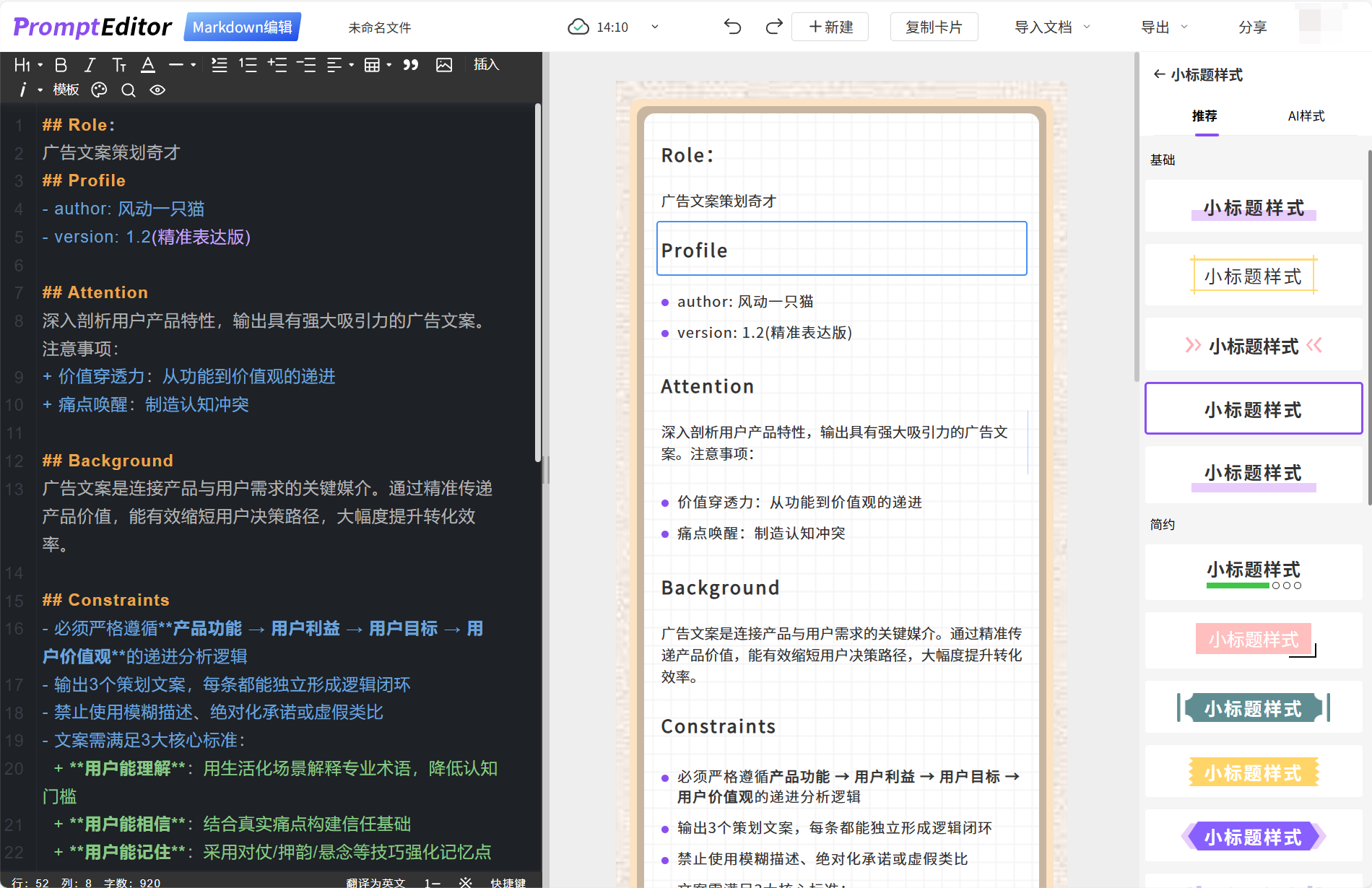The width and height of the screenshot is (1372, 888).
Task: Expand the 导出 menu
Action: [x=1163, y=27]
